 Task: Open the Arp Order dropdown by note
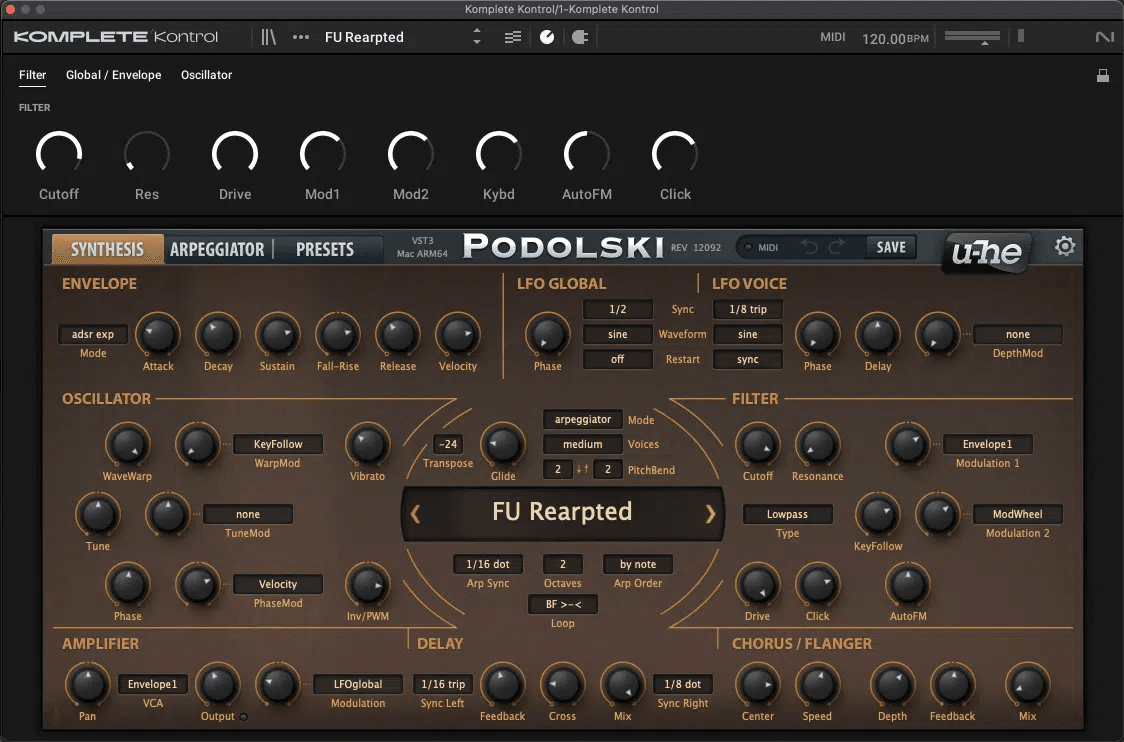point(638,564)
